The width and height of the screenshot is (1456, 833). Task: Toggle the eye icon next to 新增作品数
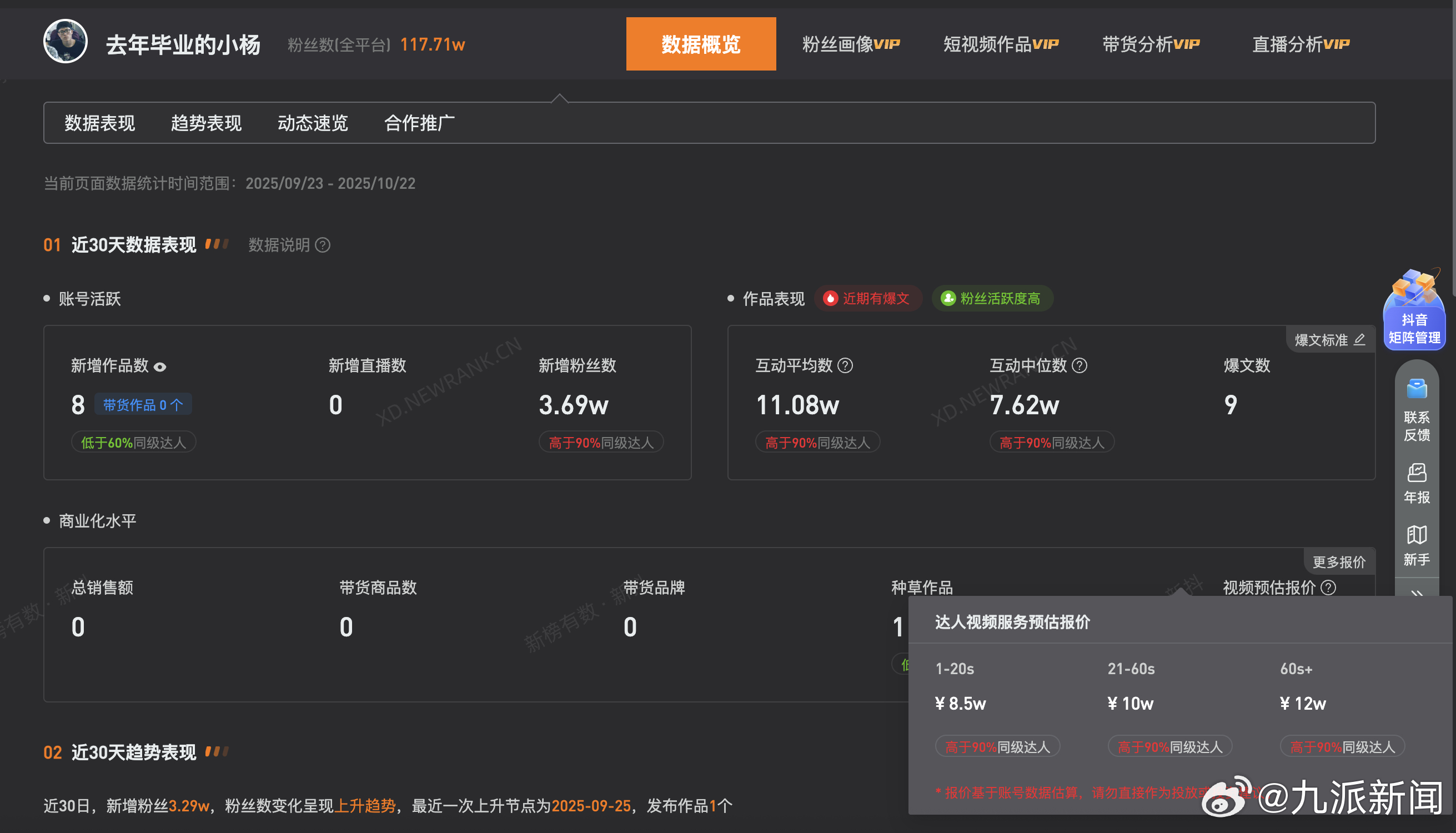160,367
